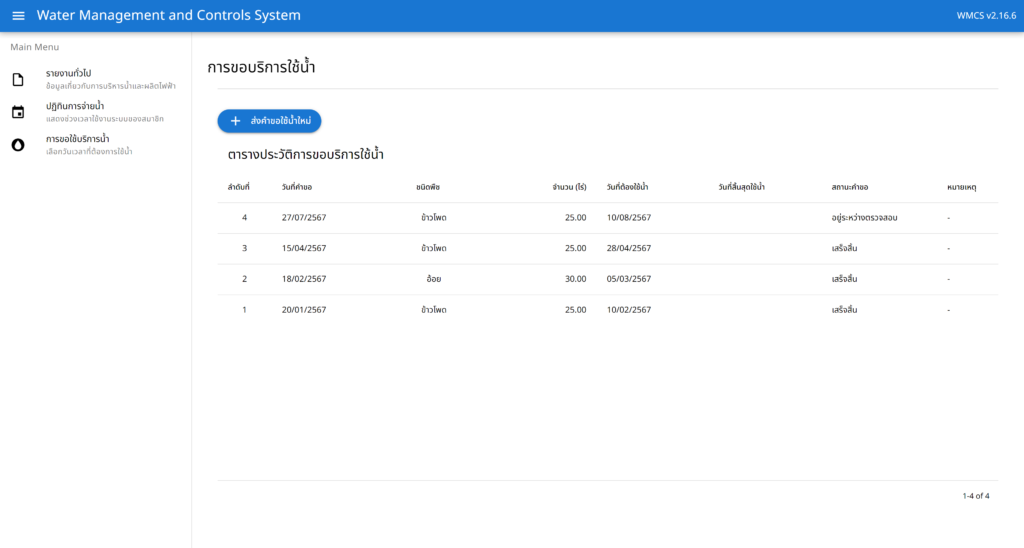This screenshot has width=1024, height=548.
Task: Click the ชนิดพืช column header
Action: click(x=428, y=187)
